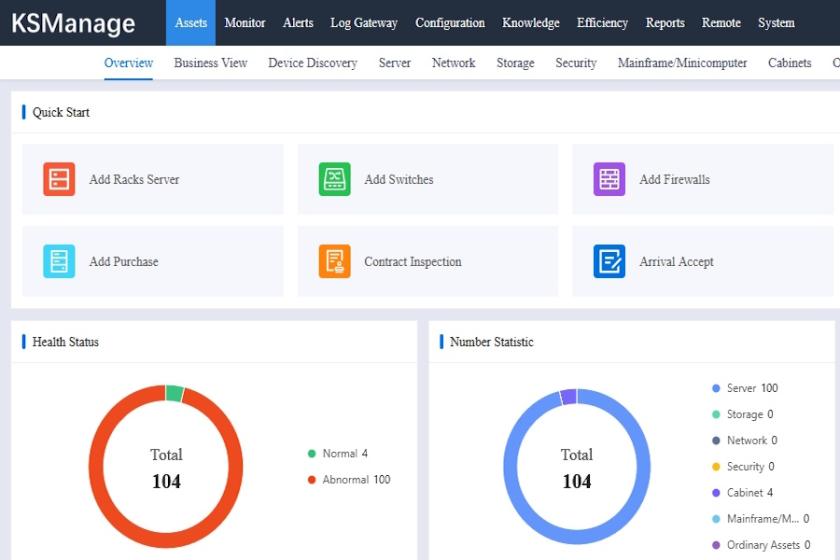This screenshot has height=560, width=840.
Task: Open the Arrival Accept quick start
Action: pos(702,261)
